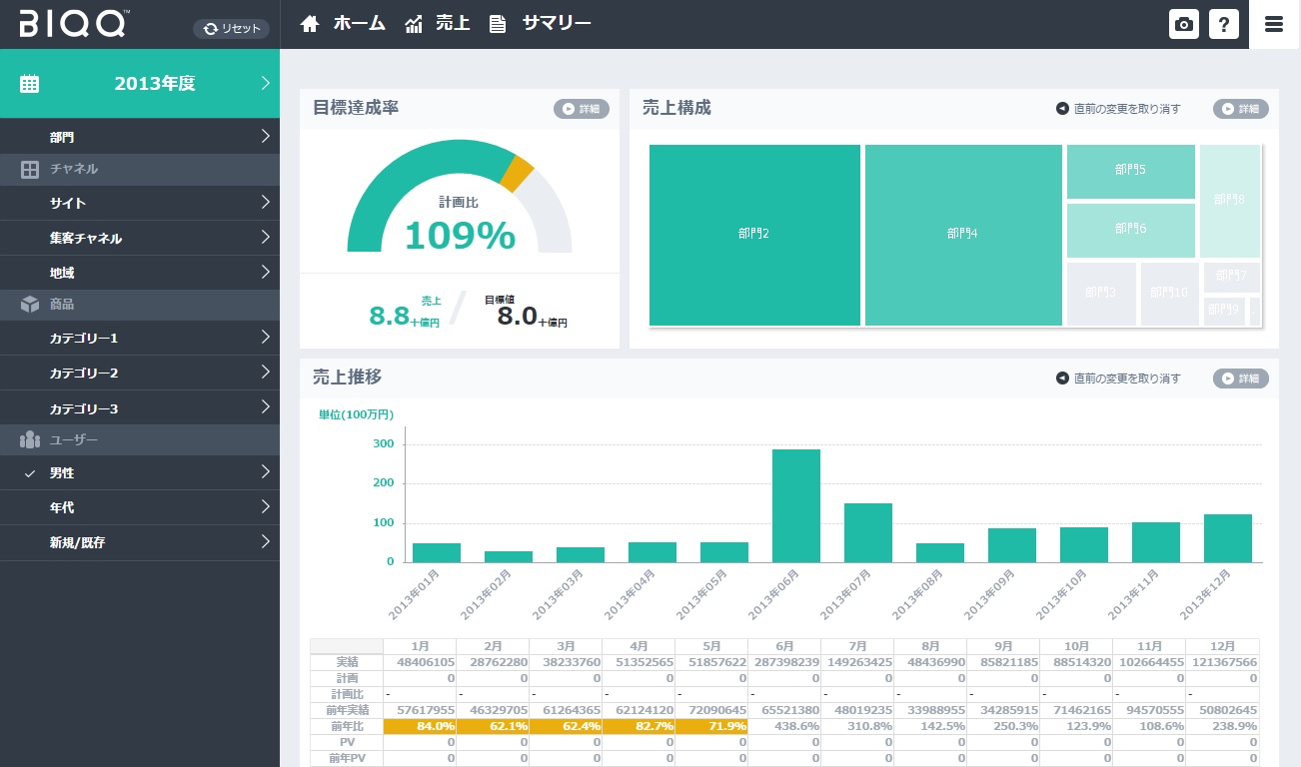Select the 部門9 treemap block

(1224, 311)
